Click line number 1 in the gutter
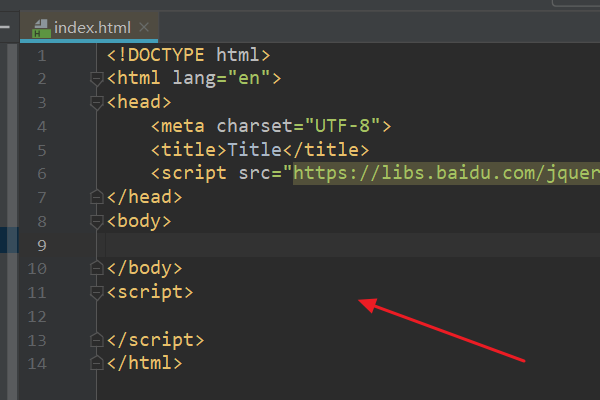 point(42,56)
